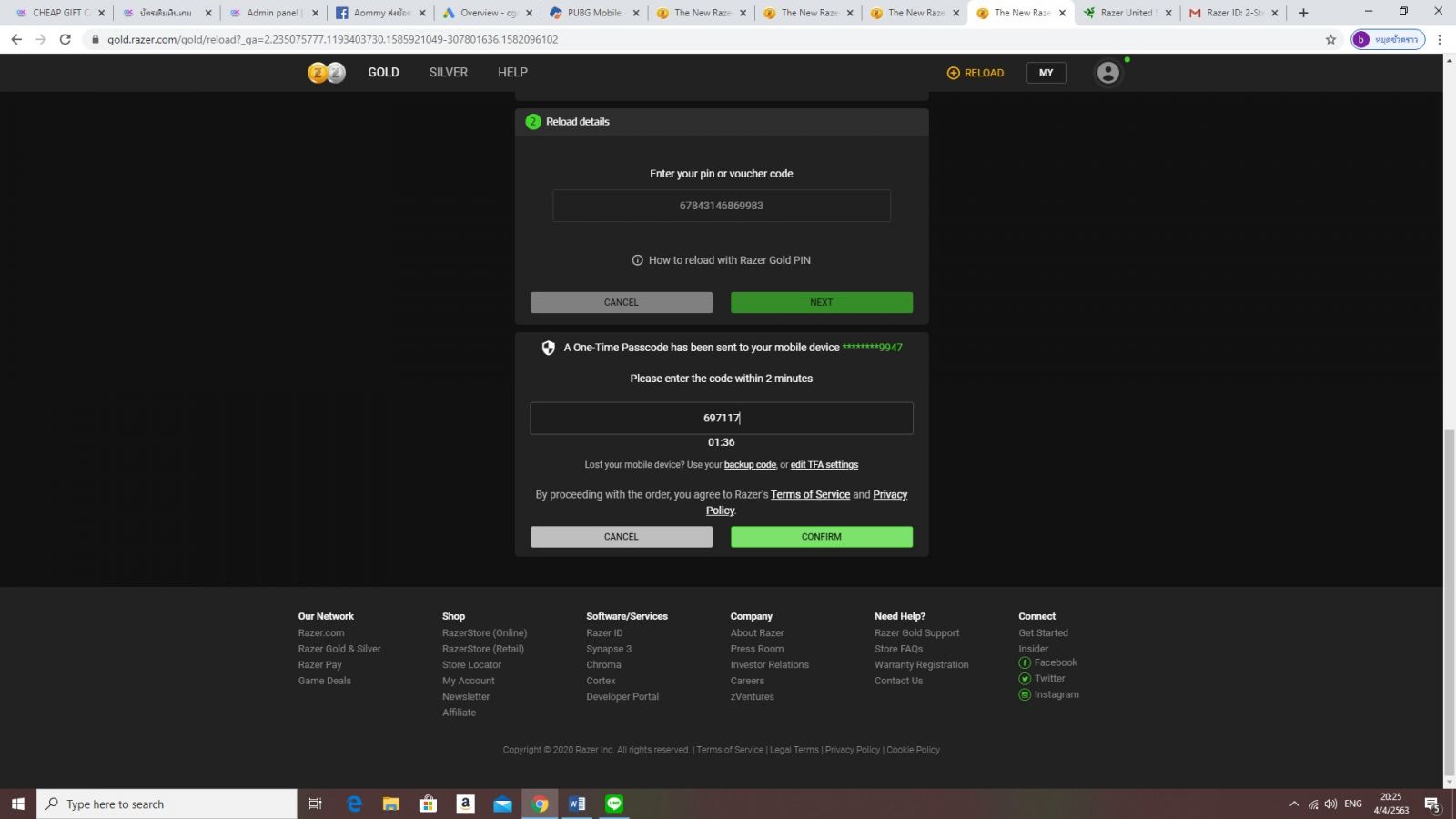The width and height of the screenshot is (1456, 819).
Task: Open File Explorer from taskbar
Action: (x=391, y=804)
